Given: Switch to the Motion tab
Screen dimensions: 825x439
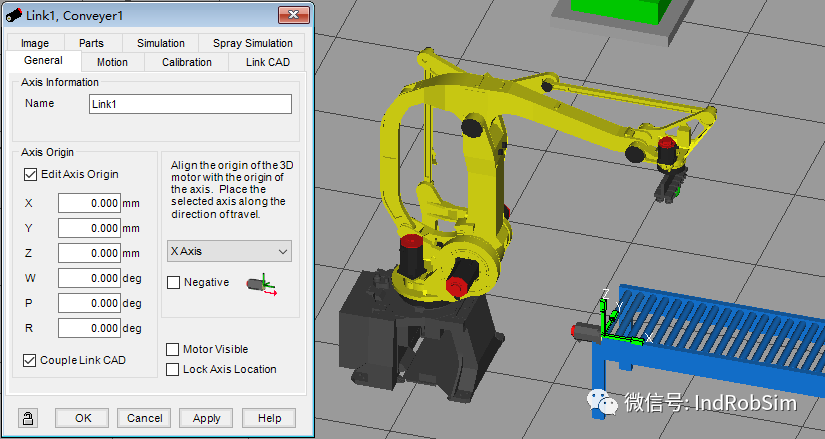Looking at the screenshot, I should point(113,62).
